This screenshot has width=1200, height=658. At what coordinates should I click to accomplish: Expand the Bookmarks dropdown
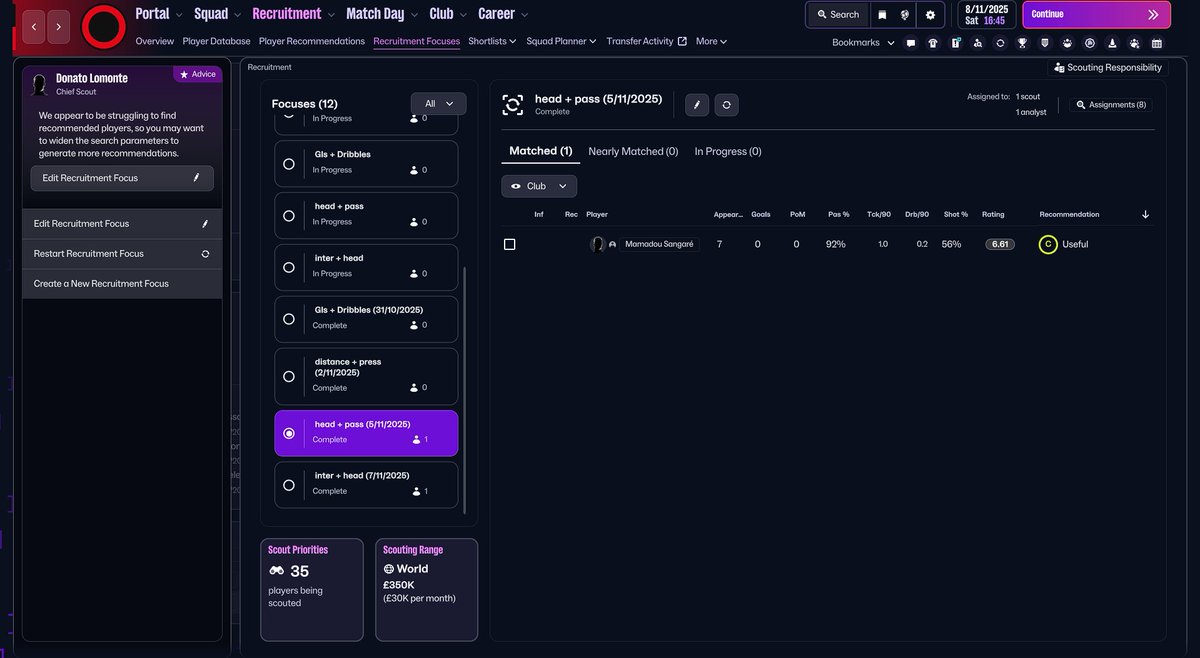point(861,43)
